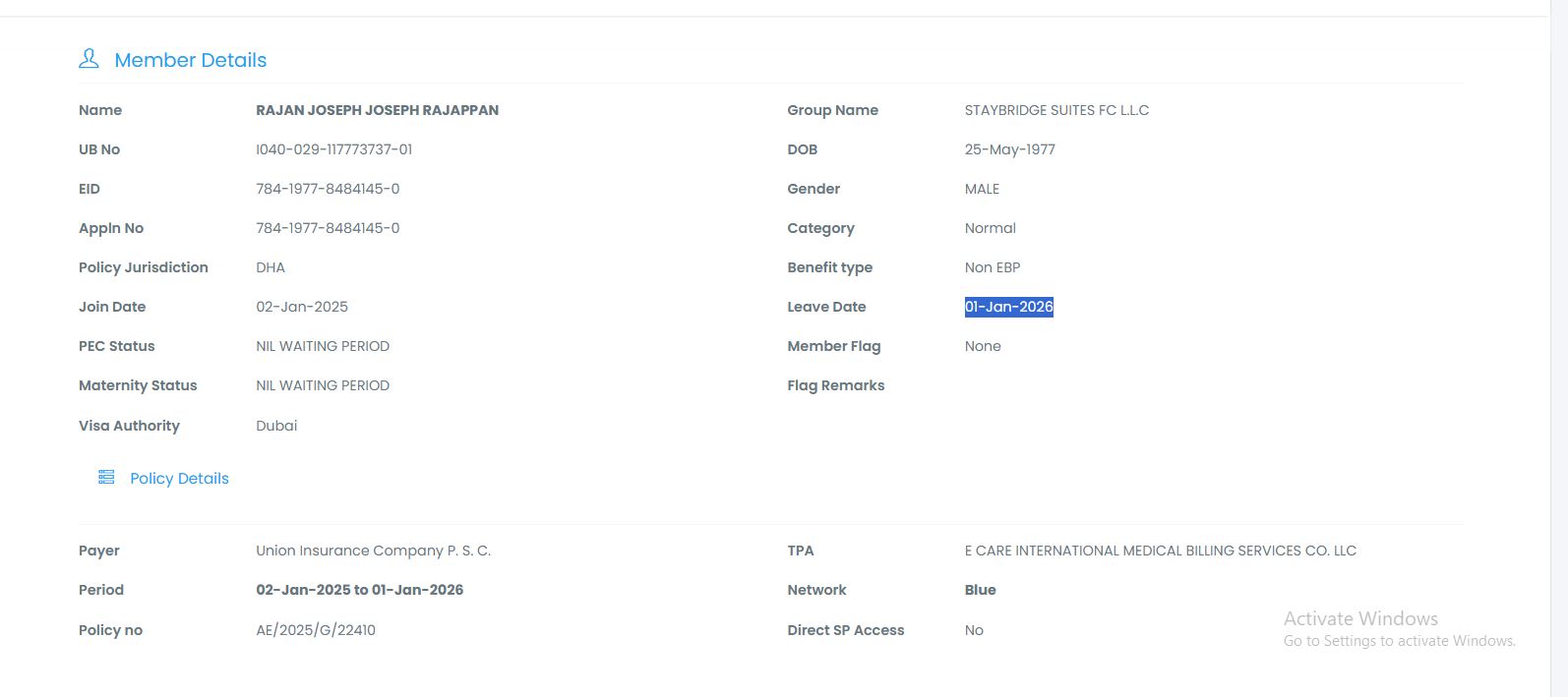Click the Member Details heading
Screen dimensions: 1568x697
tap(190, 60)
